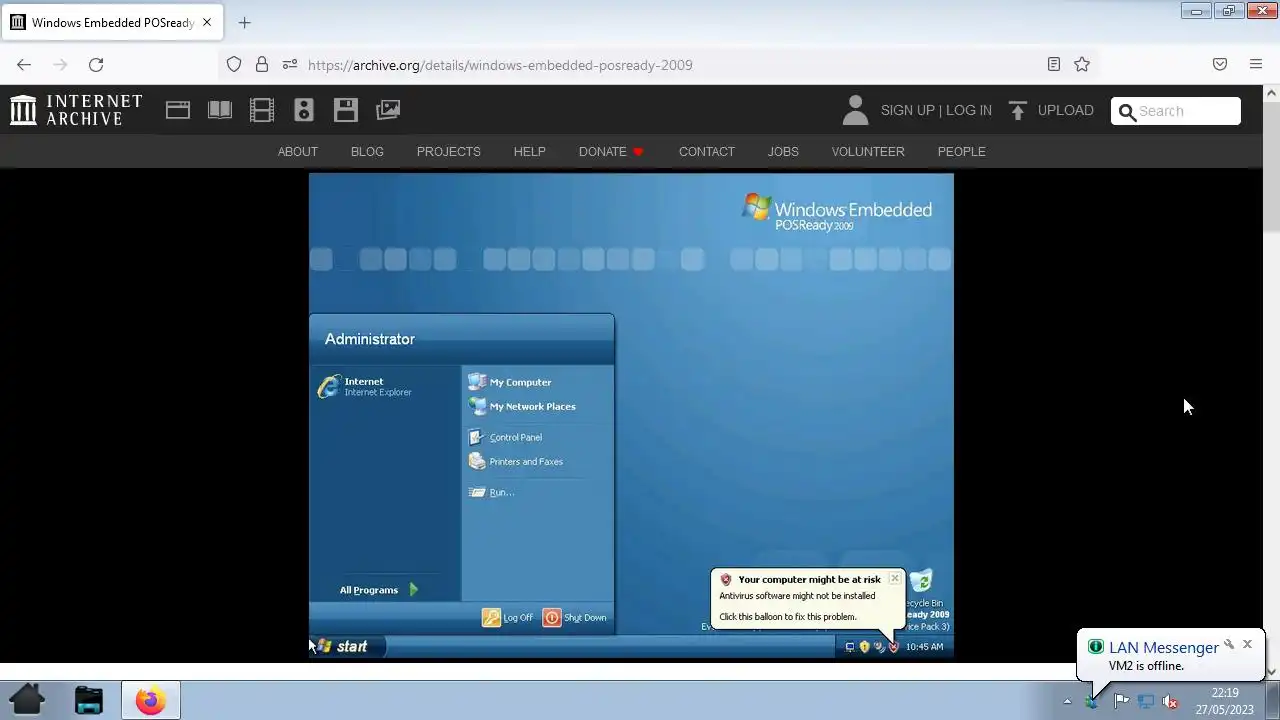1280x720 pixels.
Task: Click the site permissions icon in address bar
Action: (x=290, y=64)
